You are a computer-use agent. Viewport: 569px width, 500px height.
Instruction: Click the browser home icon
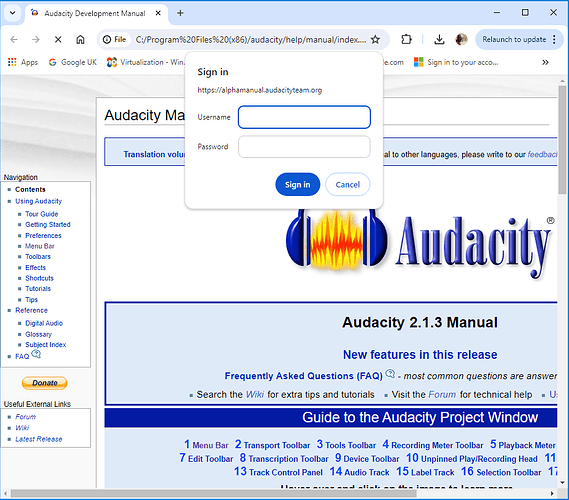click(x=80, y=40)
